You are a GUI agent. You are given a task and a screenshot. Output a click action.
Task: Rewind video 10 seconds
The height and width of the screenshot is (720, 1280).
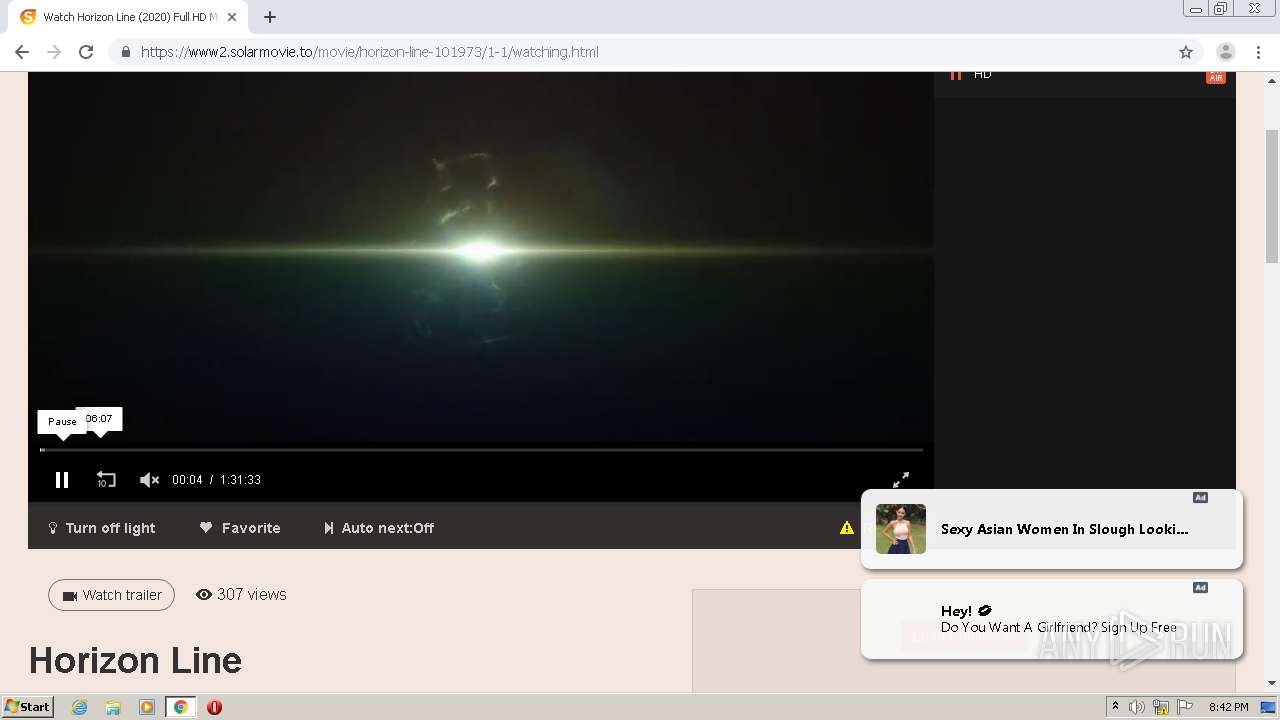tap(106, 480)
